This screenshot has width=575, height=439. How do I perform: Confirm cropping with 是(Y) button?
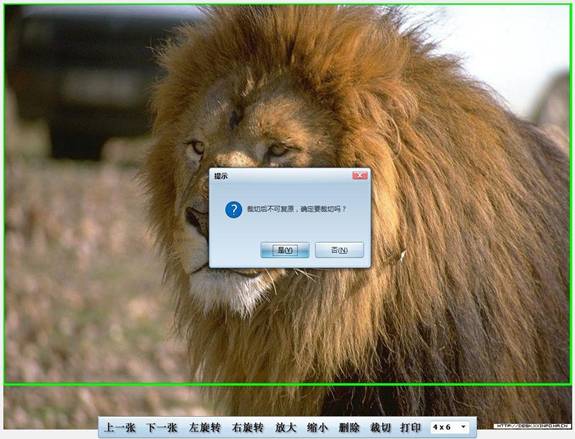pos(285,250)
